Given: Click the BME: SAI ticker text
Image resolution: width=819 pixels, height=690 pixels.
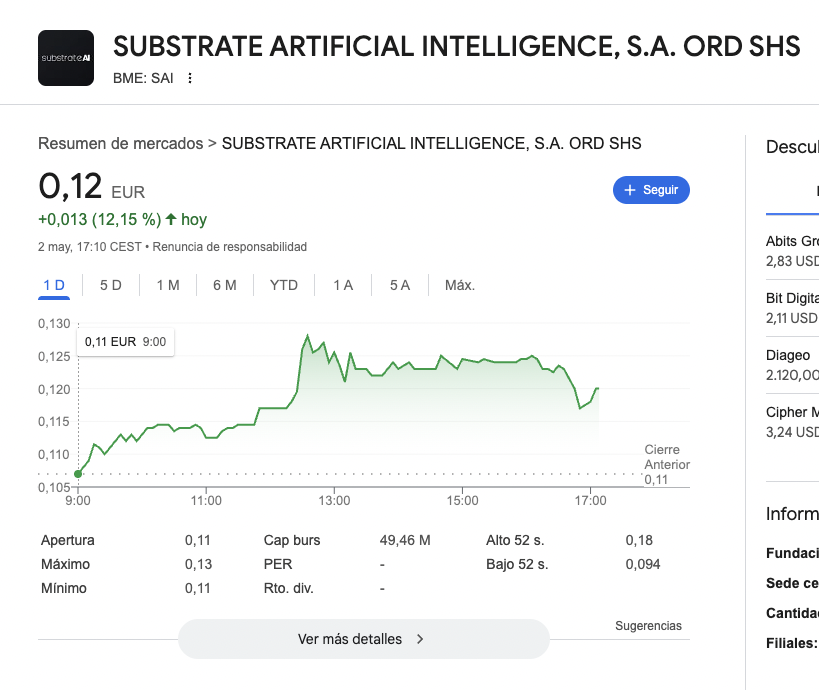Looking at the screenshot, I should click(x=143, y=78).
